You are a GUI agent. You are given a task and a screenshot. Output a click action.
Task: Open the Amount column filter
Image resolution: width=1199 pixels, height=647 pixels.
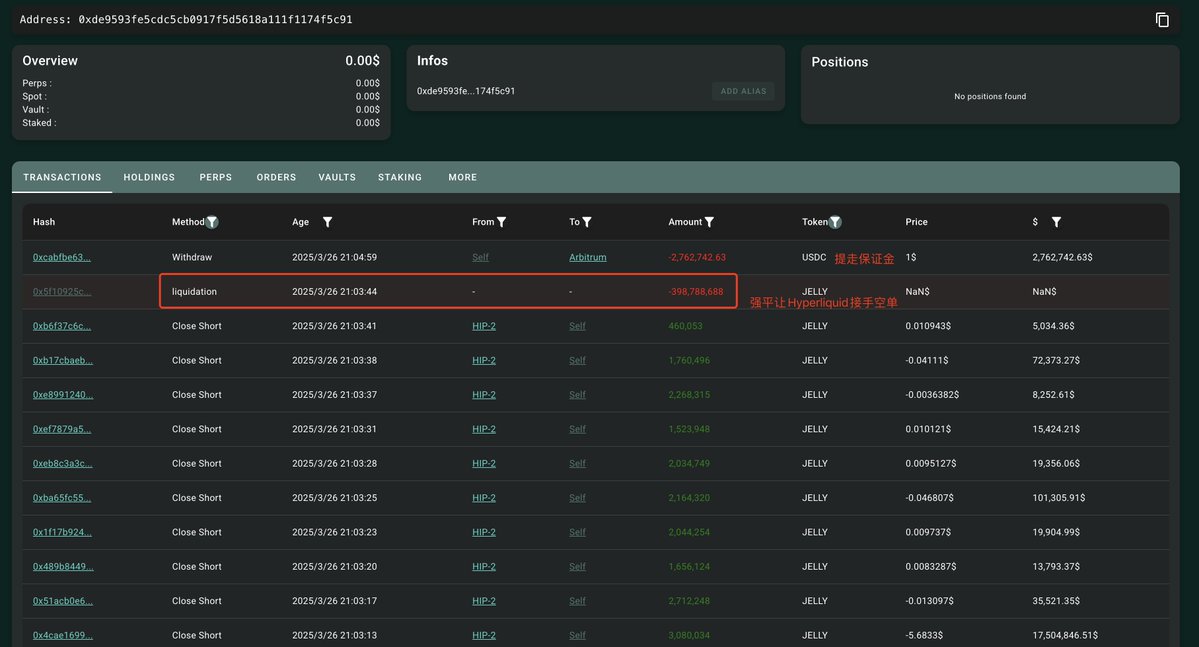pyautogui.click(x=709, y=222)
